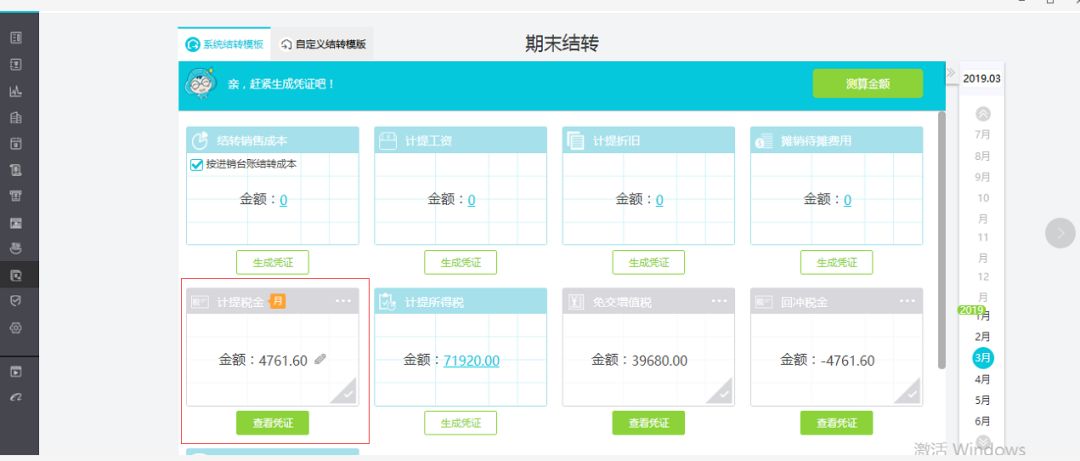Open the 0 amount link on 结转销售成本
The width and height of the screenshot is (1080, 461).
(284, 200)
